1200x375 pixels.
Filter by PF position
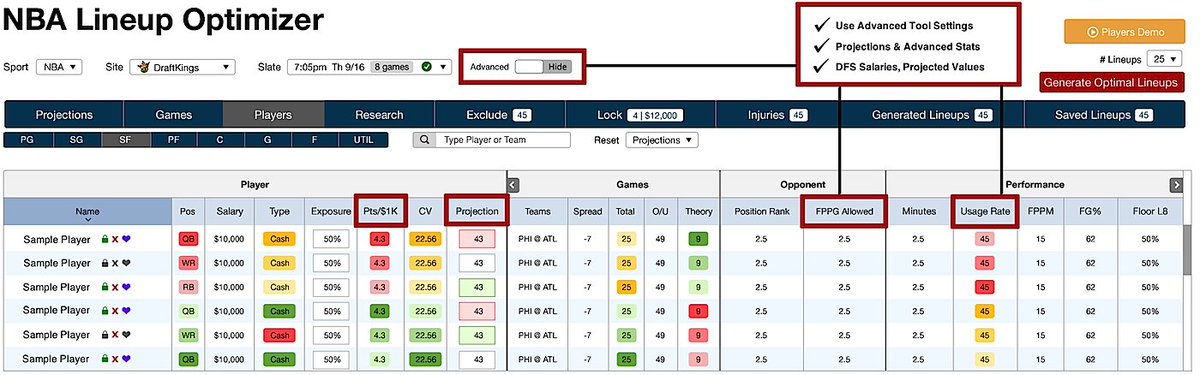174,140
